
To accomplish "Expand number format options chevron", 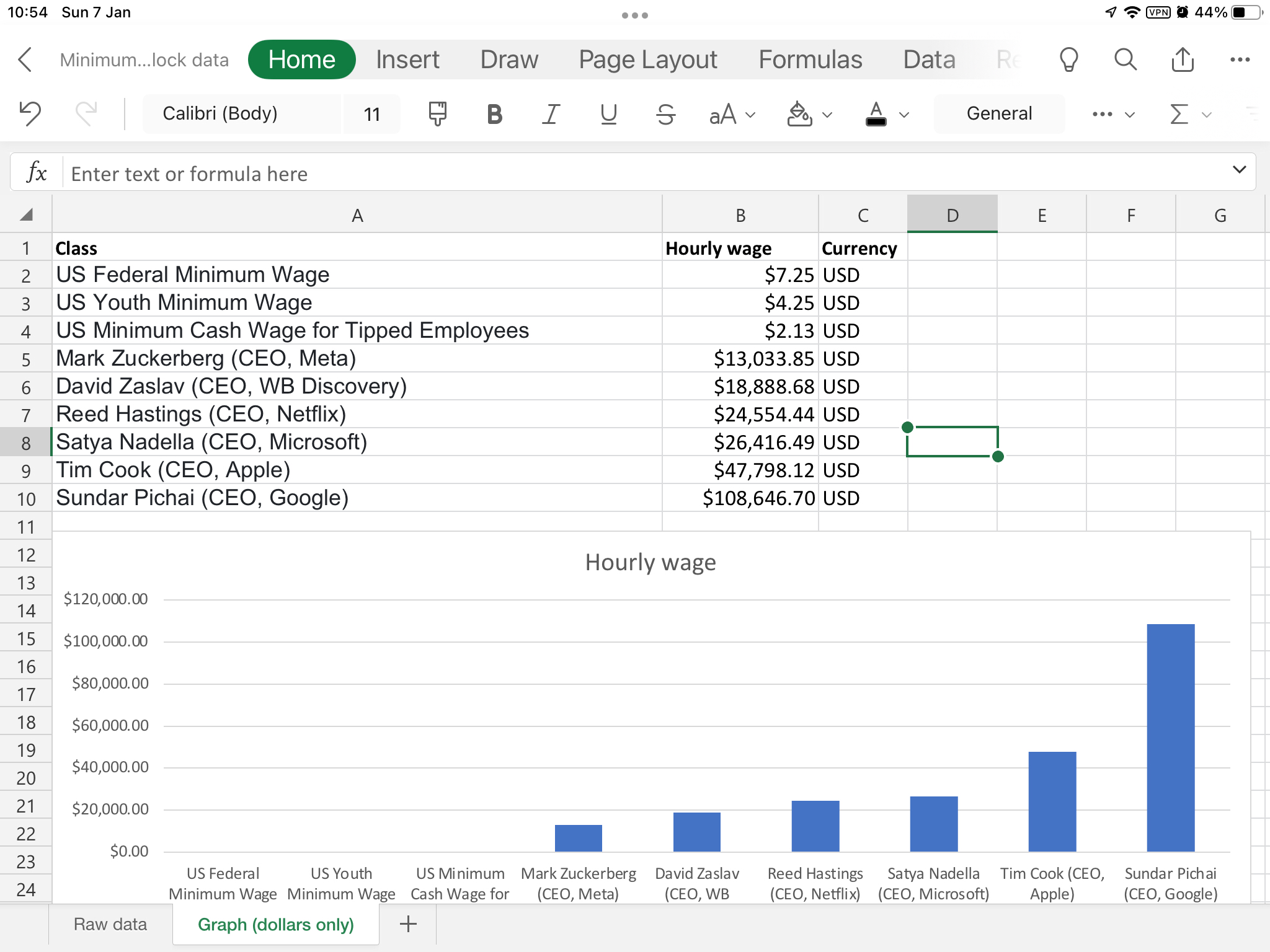I will point(1130,115).
